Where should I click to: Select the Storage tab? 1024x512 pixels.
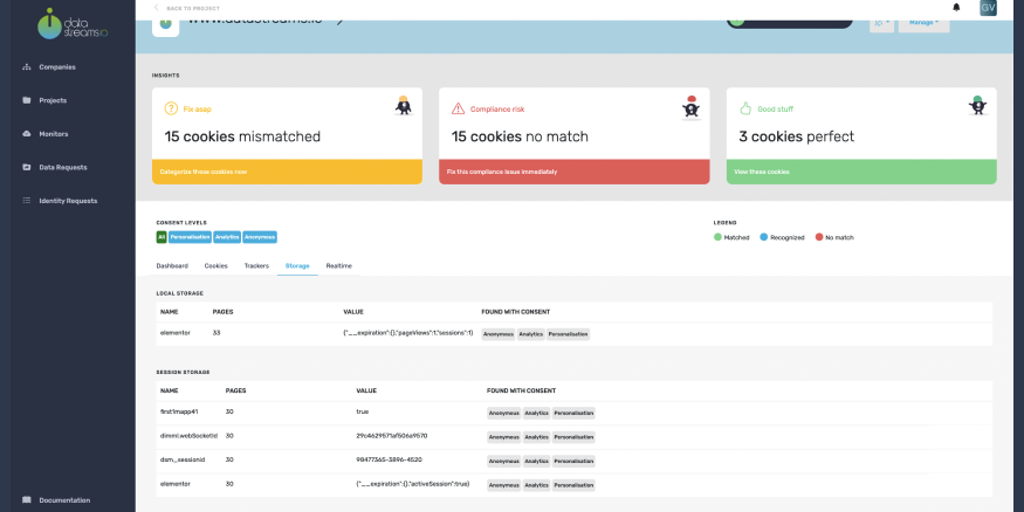click(297, 266)
